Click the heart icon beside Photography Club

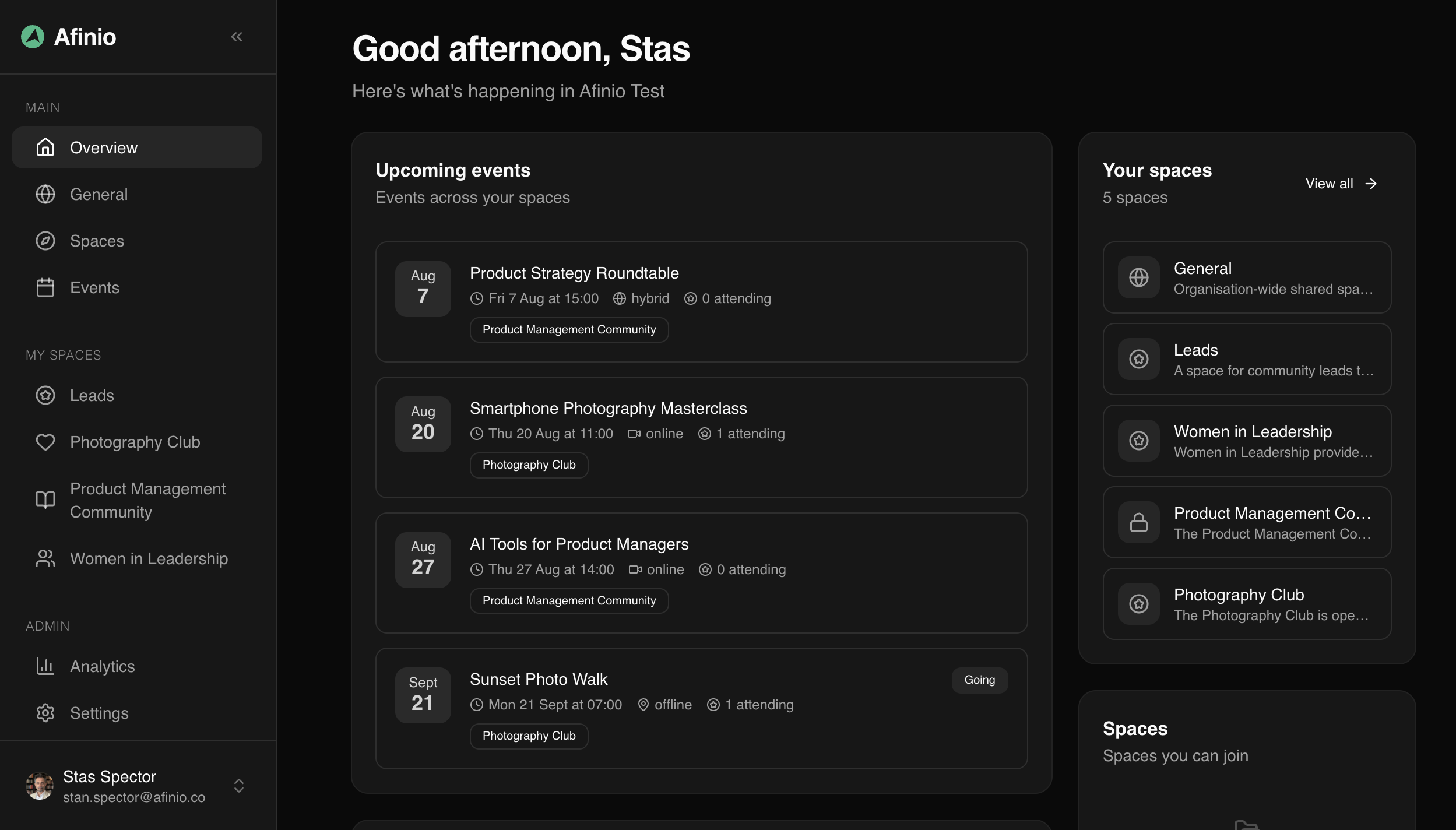(45, 442)
